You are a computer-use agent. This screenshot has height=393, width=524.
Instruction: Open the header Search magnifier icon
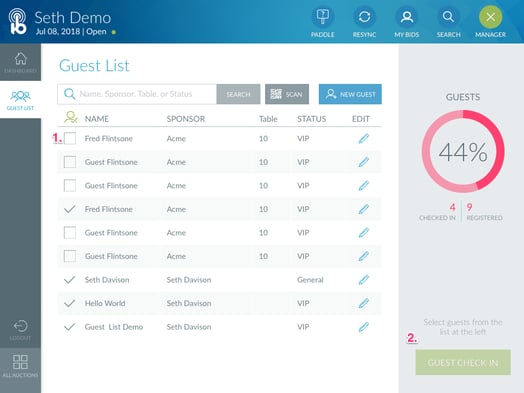point(448,17)
